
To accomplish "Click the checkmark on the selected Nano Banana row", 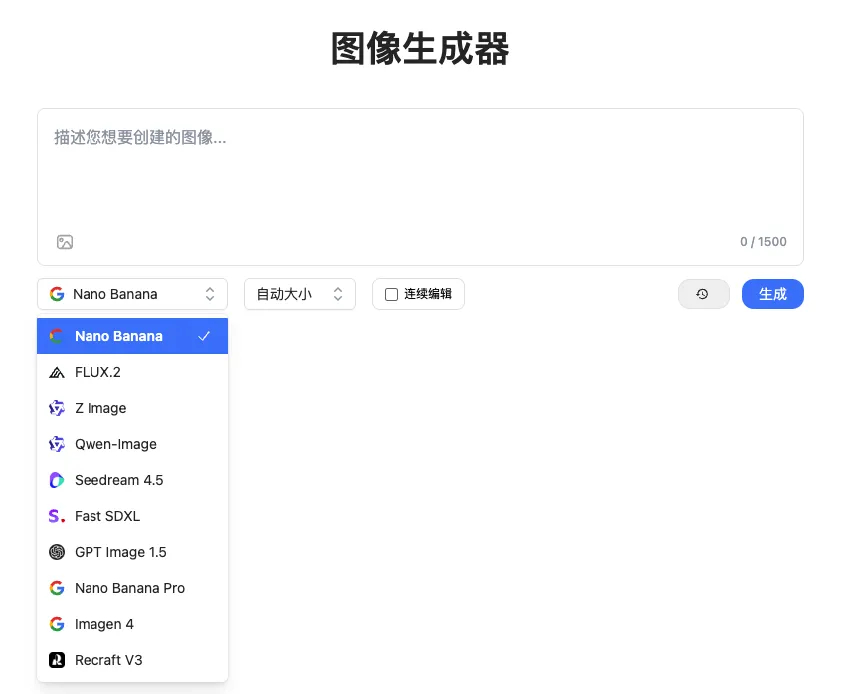I will coord(204,336).
